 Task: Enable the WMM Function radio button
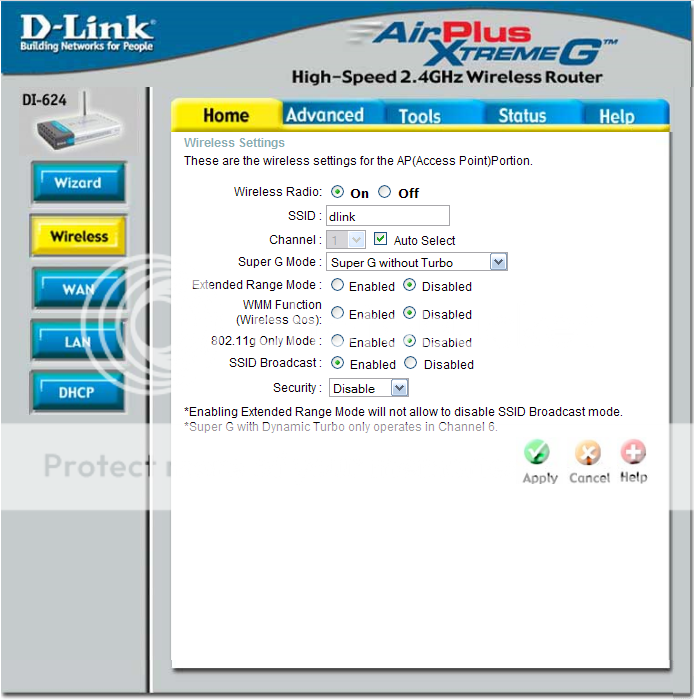(337, 313)
